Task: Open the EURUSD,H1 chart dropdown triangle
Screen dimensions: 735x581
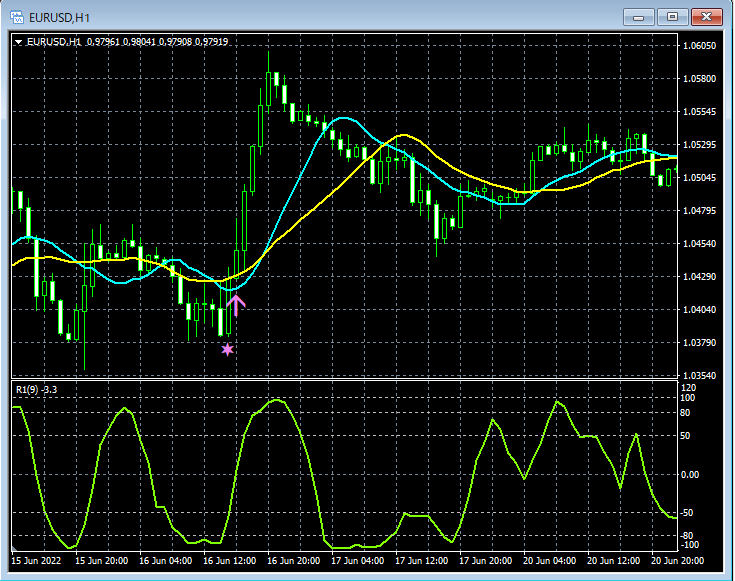Action: tap(19, 42)
